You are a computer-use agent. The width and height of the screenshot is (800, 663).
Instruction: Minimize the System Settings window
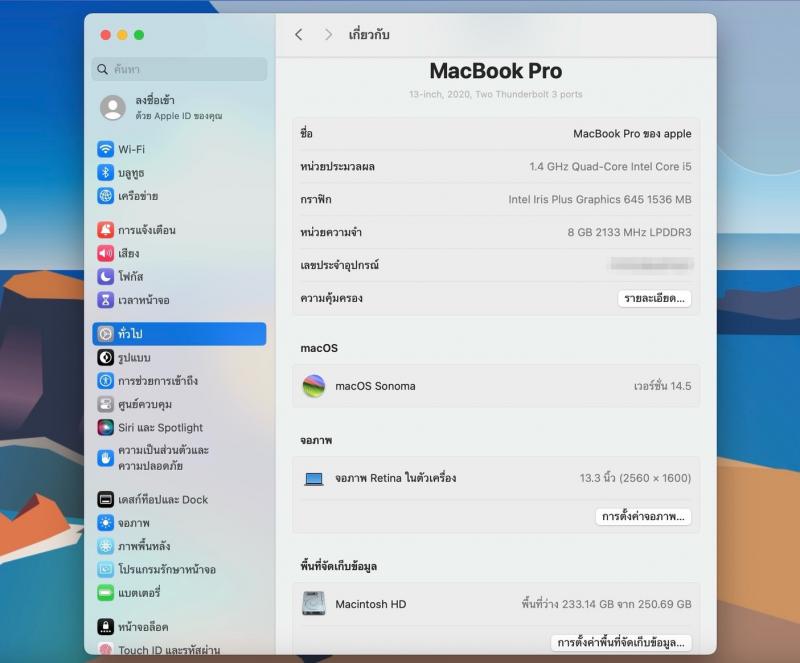122,35
